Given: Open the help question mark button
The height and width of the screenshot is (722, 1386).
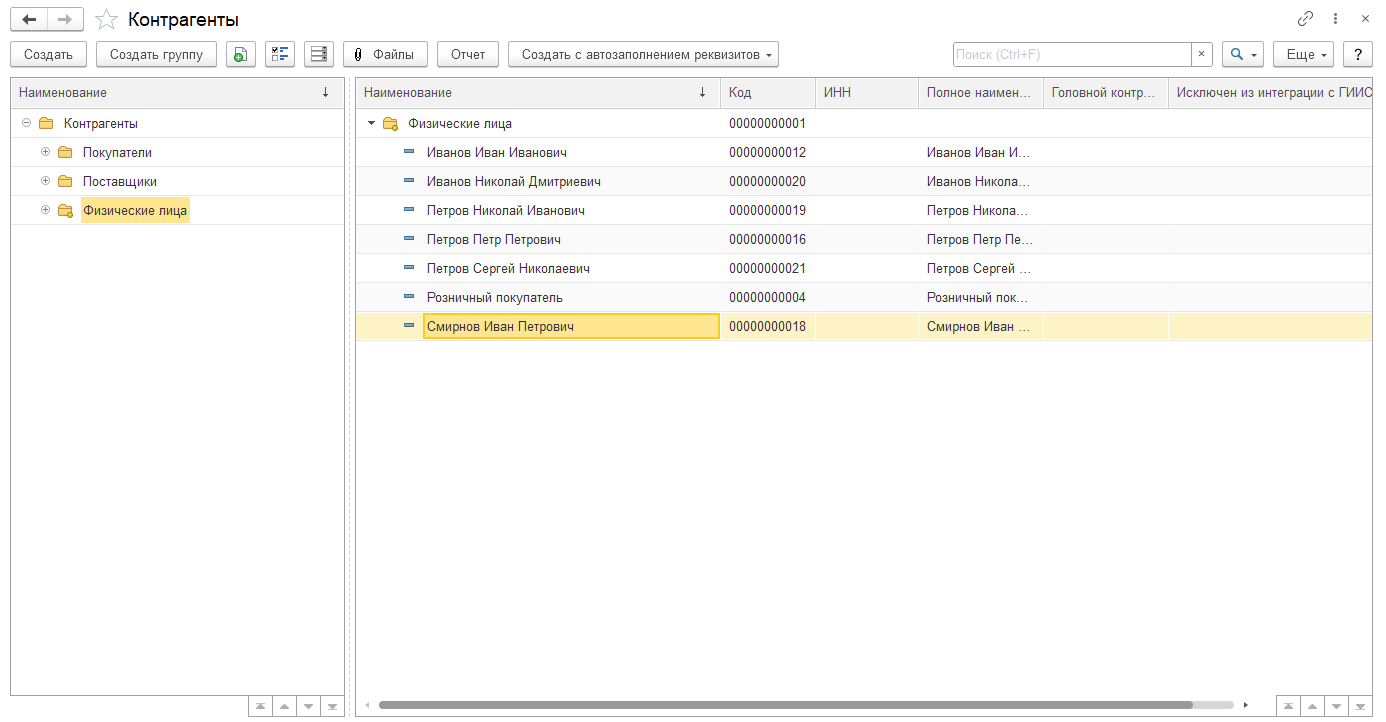Looking at the screenshot, I should click(x=1357, y=54).
